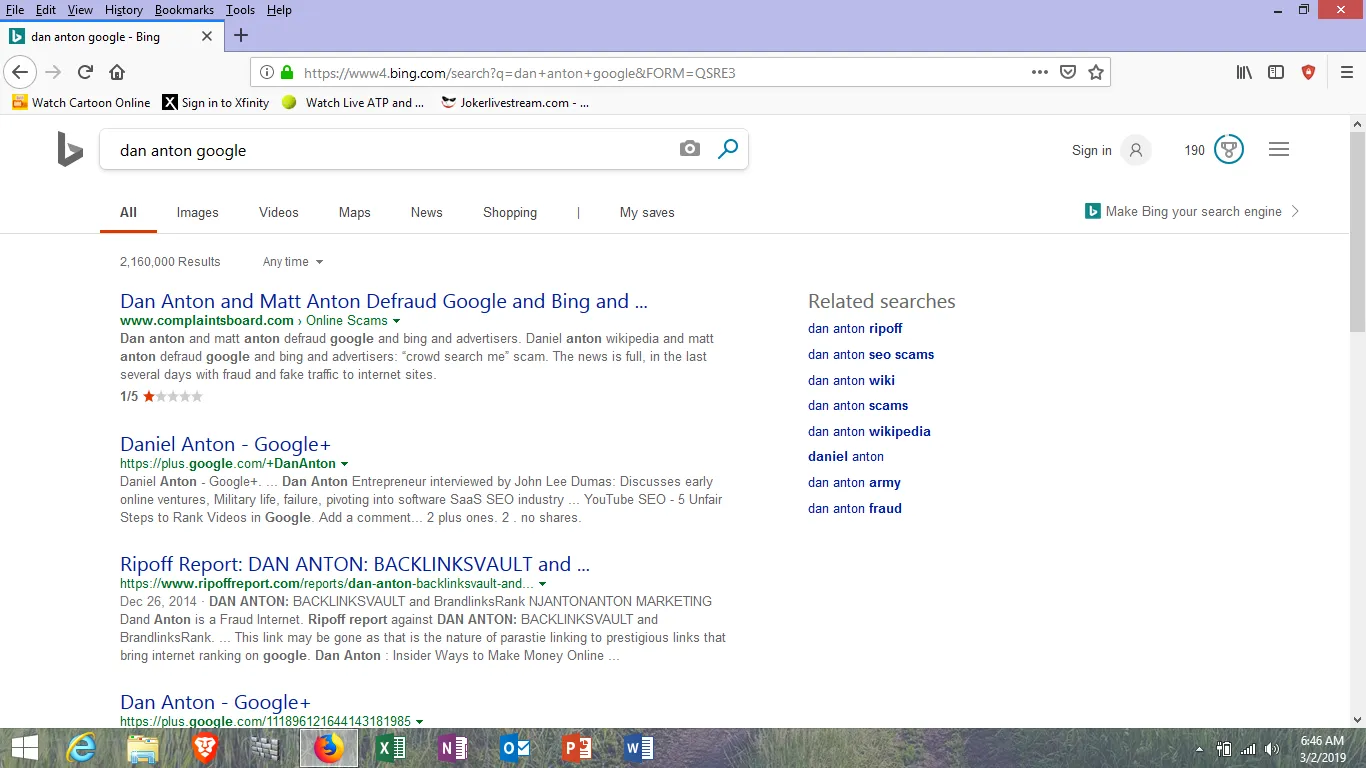The image size is (1366, 768).
Task: Open the Bookmarks menu
Action: point(184,10)
